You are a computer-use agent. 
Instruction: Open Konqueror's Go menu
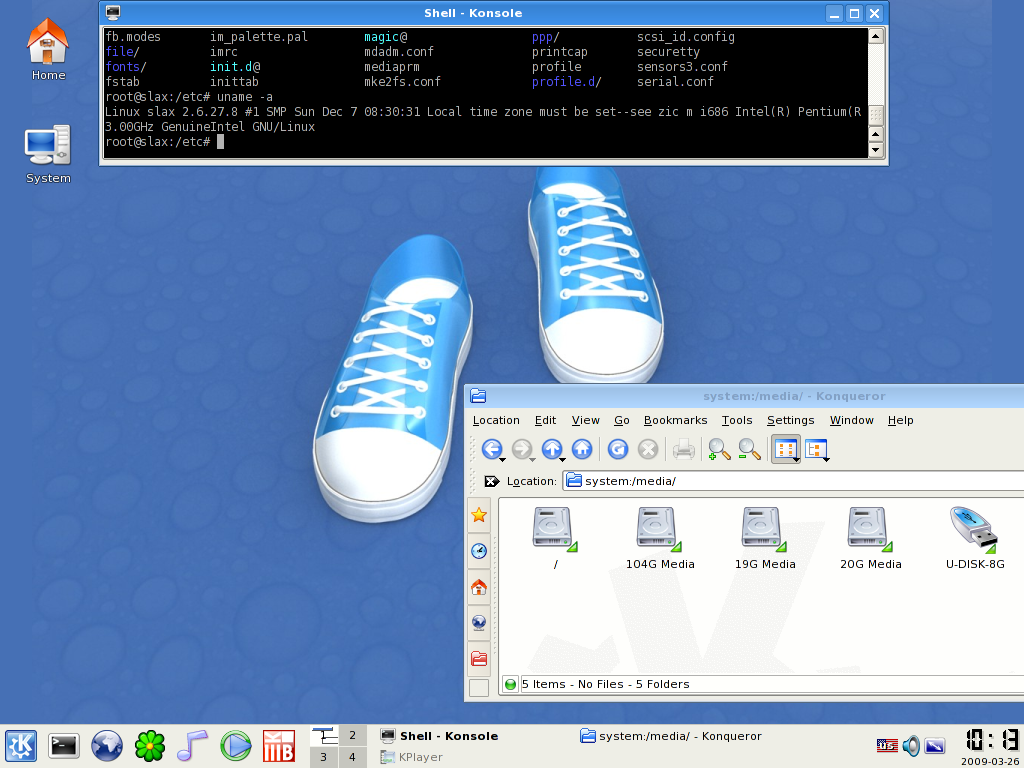622,421
